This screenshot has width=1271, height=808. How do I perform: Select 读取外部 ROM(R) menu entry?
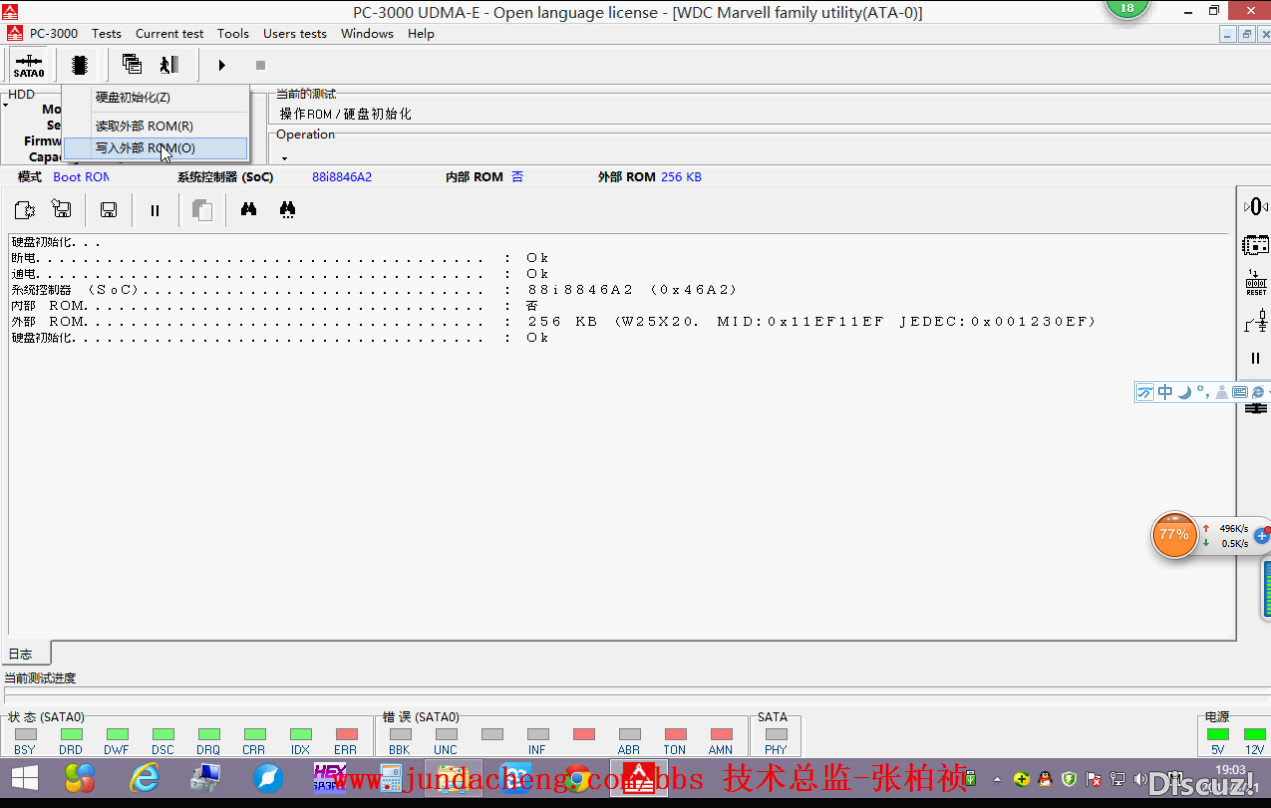(155, 126)
